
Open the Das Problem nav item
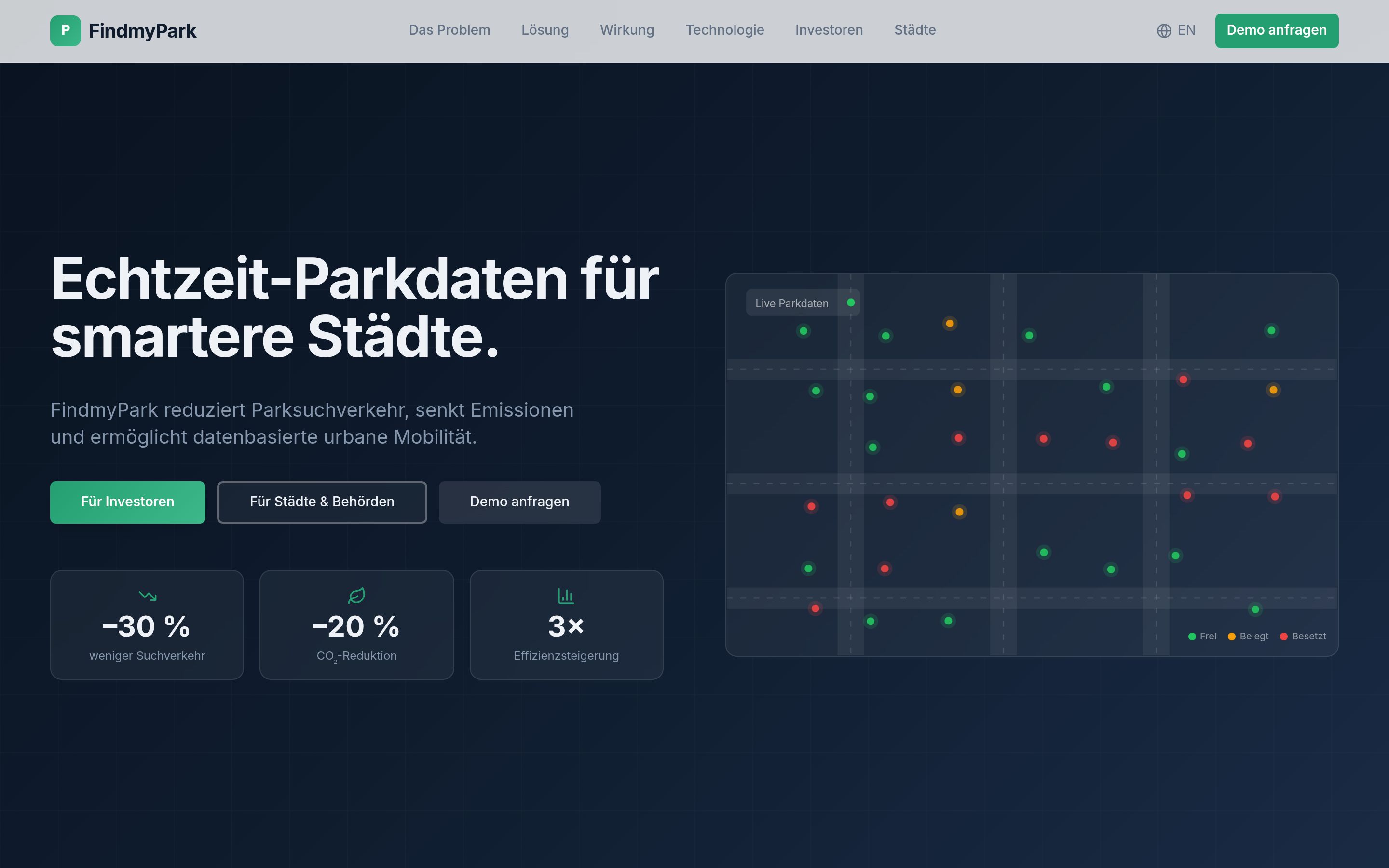coord(449,30)
